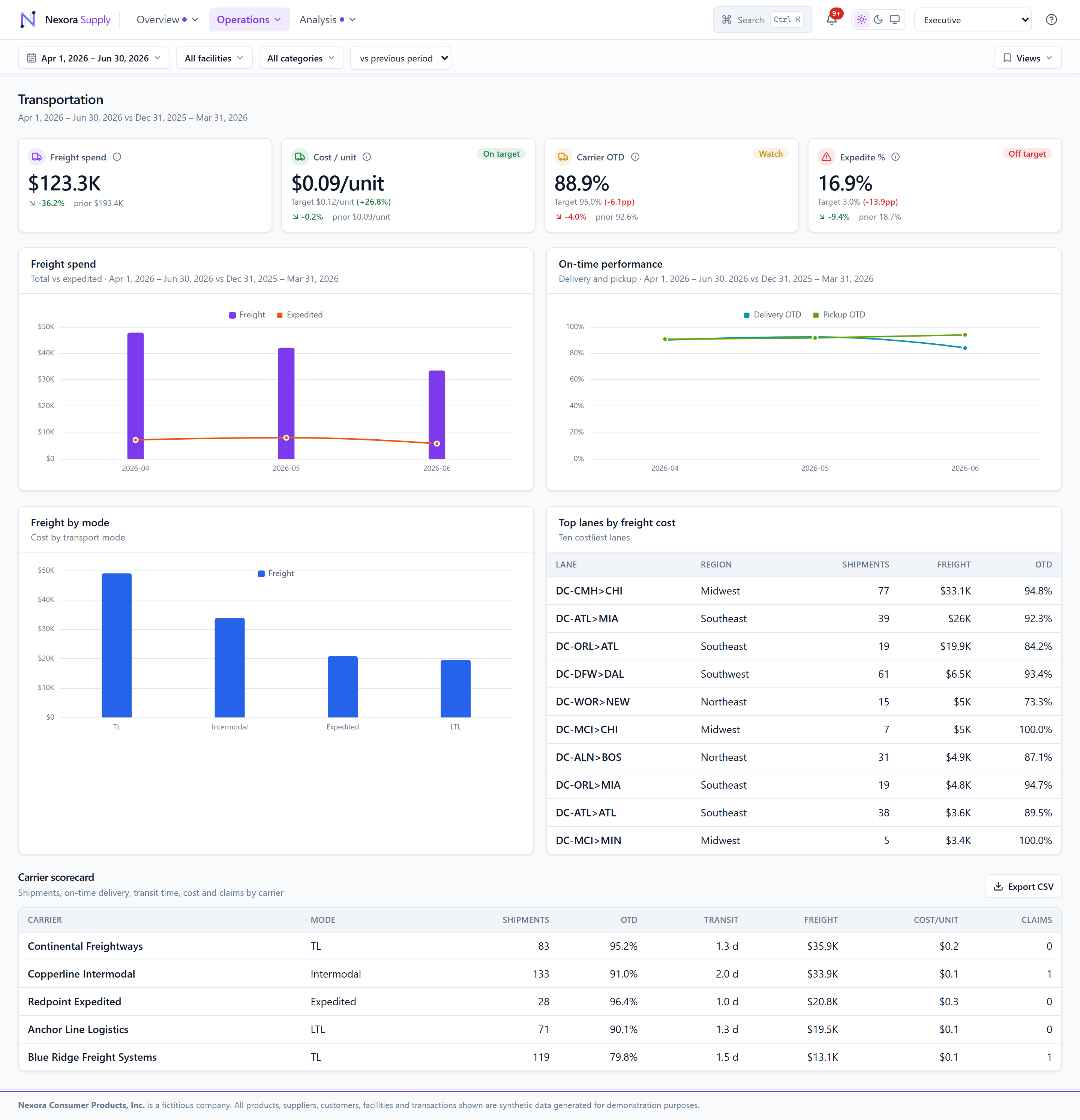Expand the All facilities filter

[x=214, y=58]
